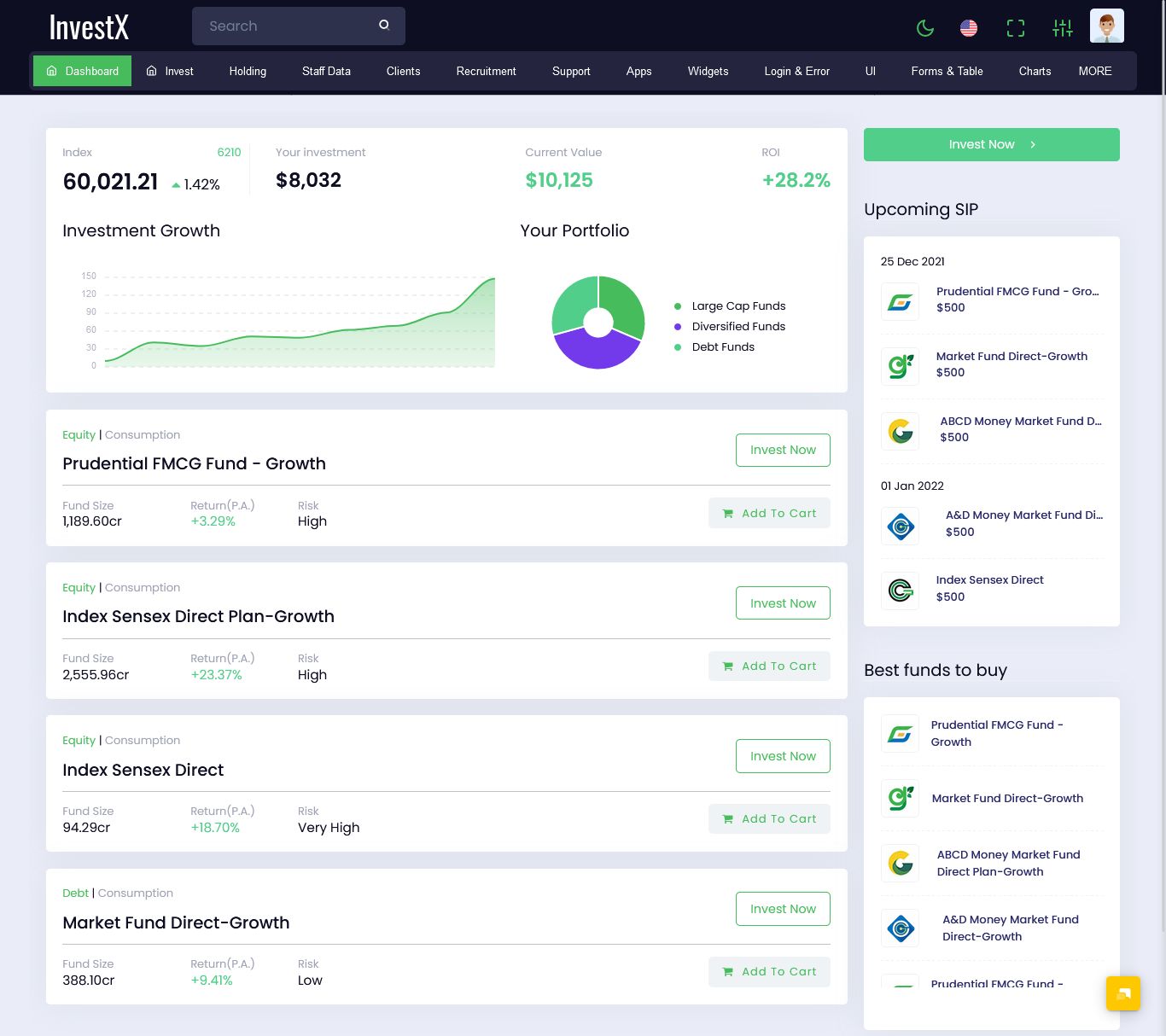Click the profile avatar picture

[x=1106, y=26]
